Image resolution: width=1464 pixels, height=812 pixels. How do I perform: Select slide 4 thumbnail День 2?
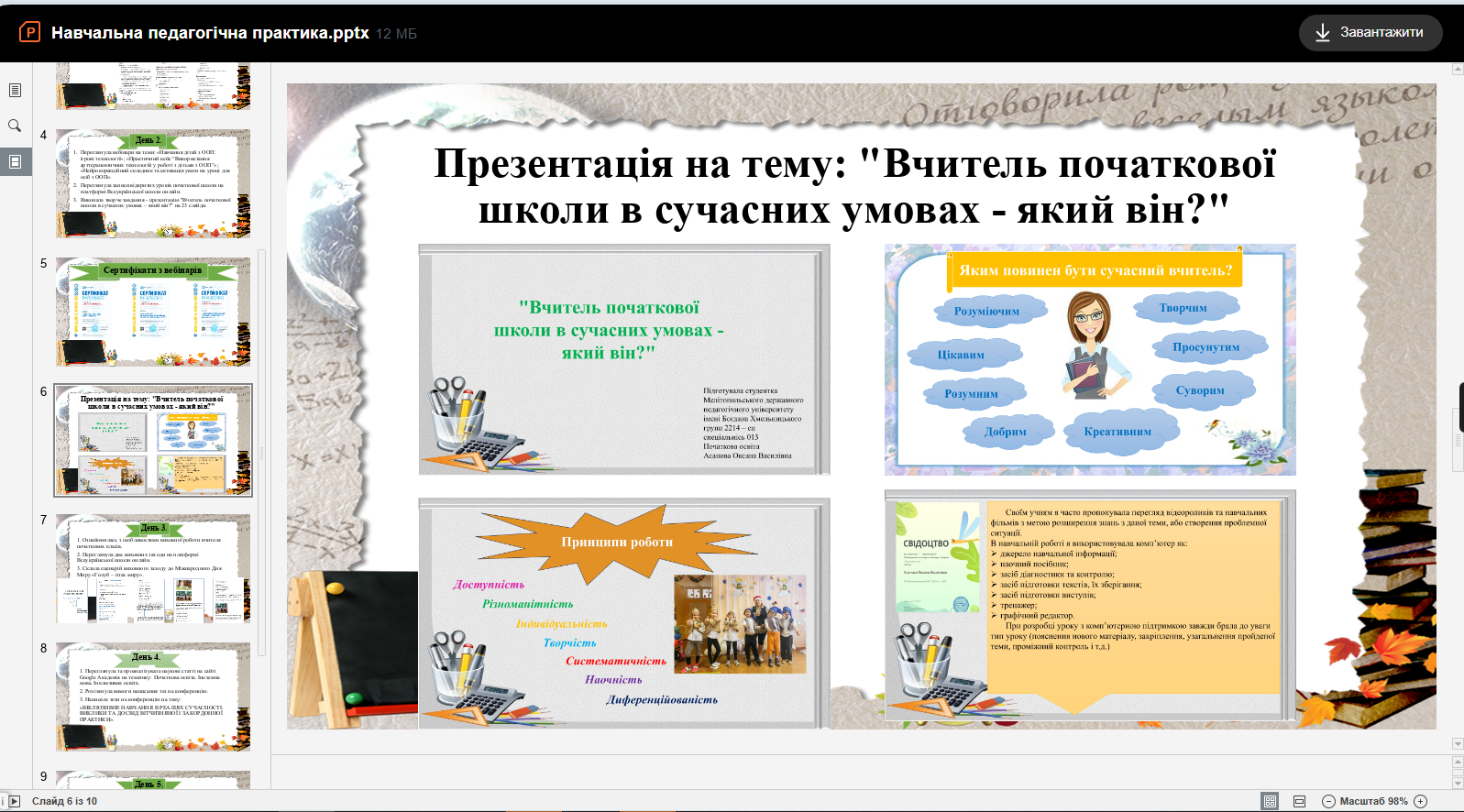pyautogui.click(x=152, y=183)
